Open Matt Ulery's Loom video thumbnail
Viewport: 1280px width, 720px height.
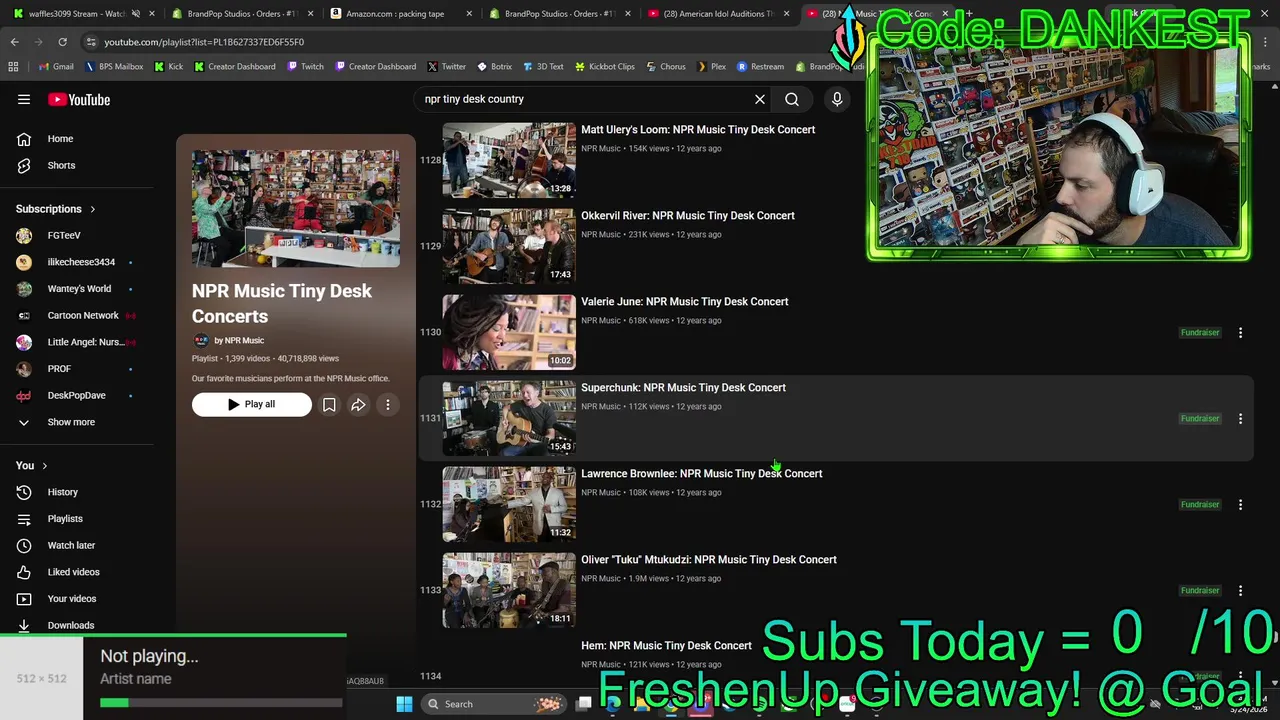[x=509, y=160]
